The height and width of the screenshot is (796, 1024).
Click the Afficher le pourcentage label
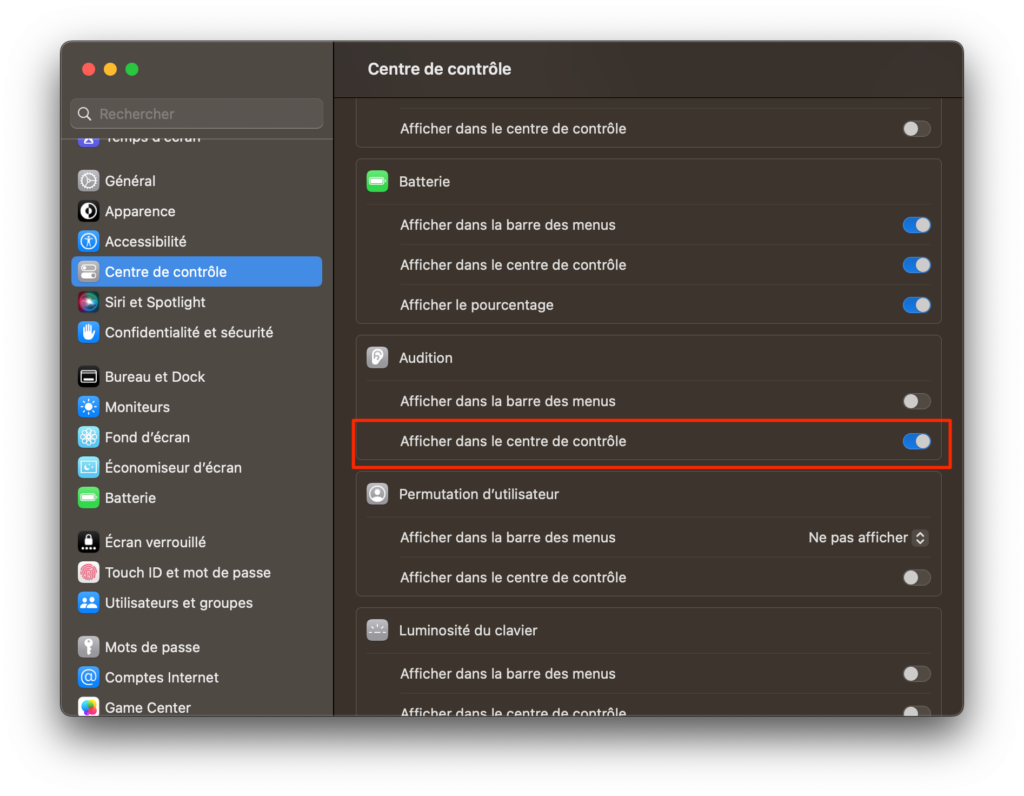point(476,305)
